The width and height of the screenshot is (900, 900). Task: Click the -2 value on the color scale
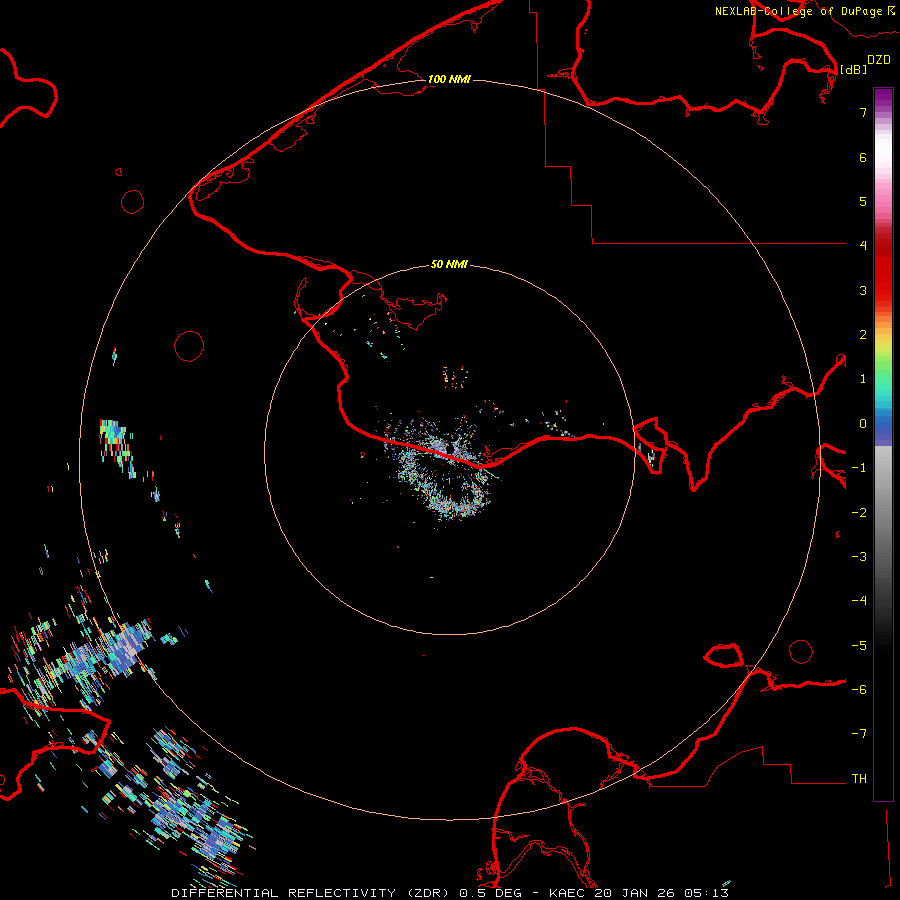859,513
